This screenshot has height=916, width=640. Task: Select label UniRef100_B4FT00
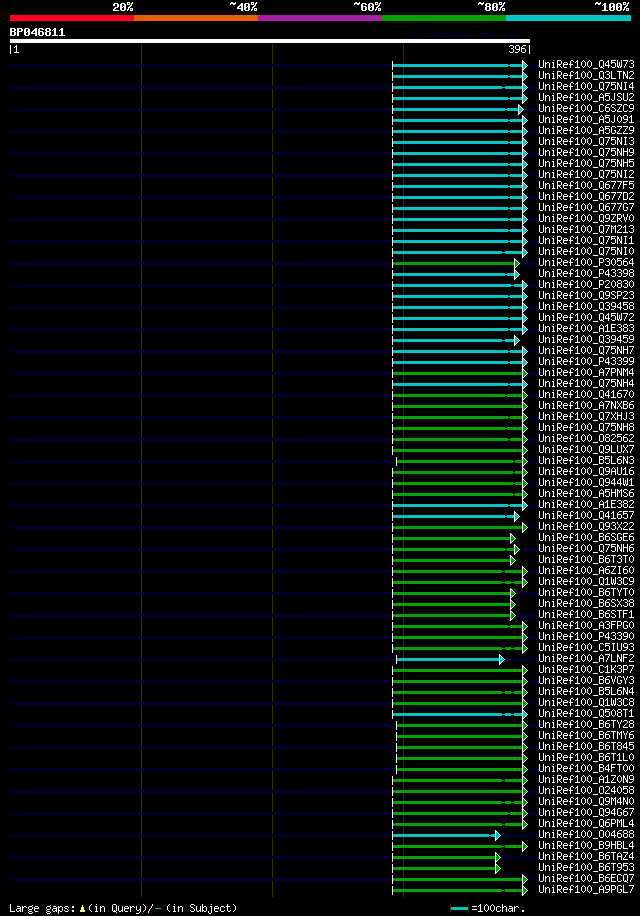[586, 769]
